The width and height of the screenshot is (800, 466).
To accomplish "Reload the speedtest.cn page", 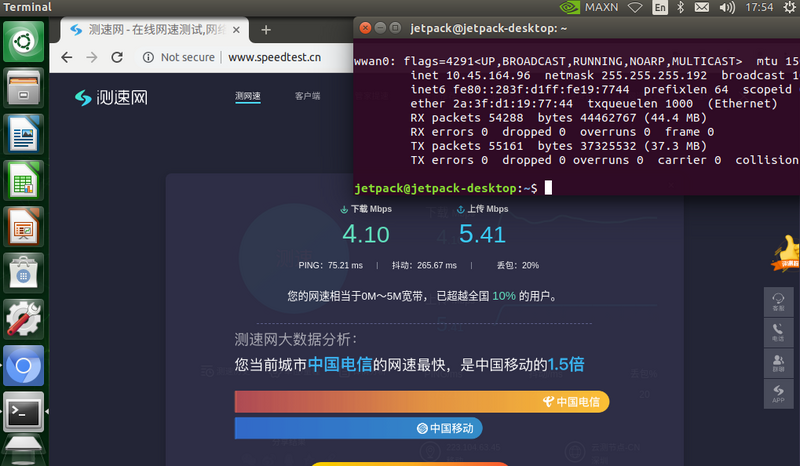I will 117,57.
